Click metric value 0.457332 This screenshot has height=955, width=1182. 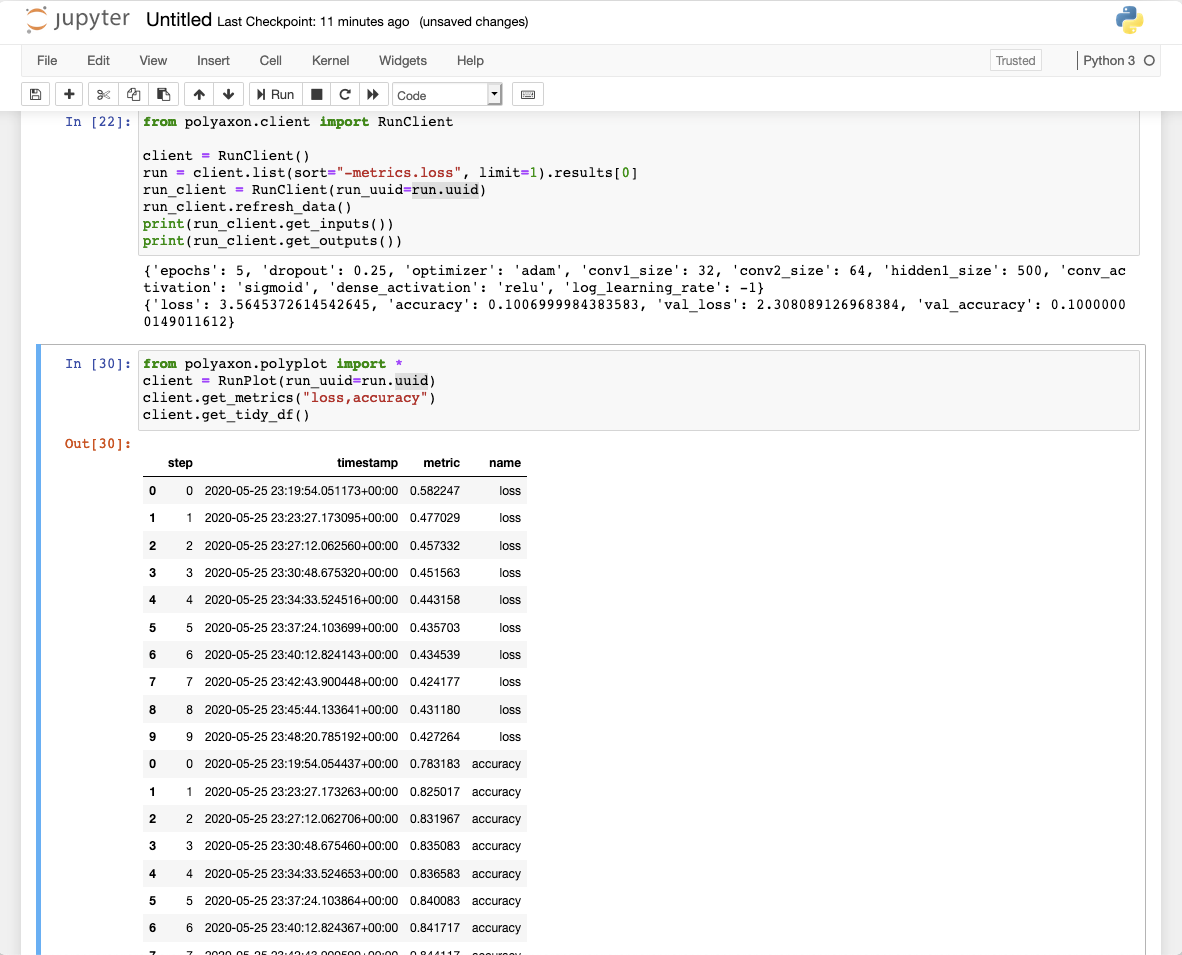pos(435,546)
